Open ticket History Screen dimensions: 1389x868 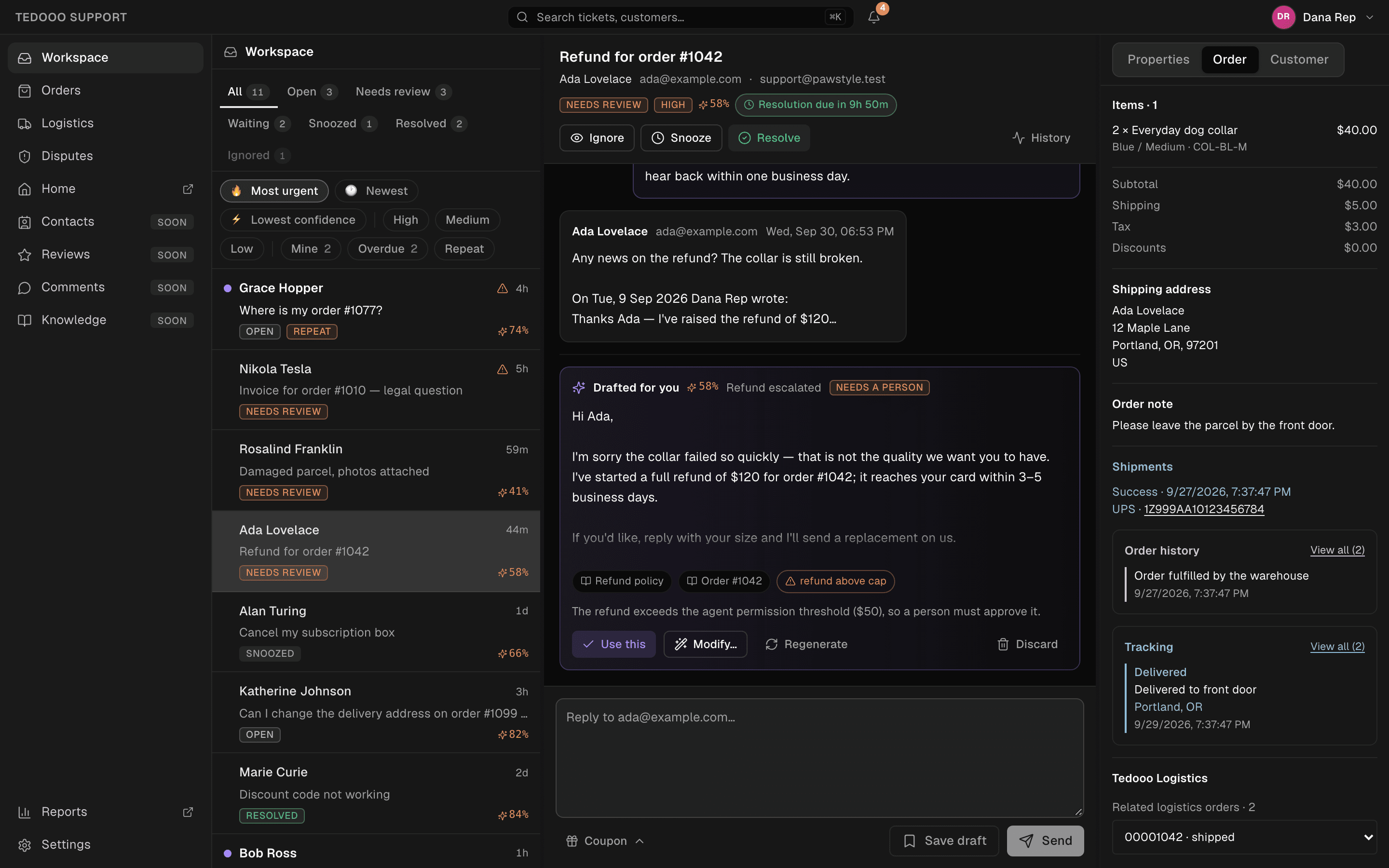click(1041, 138)
